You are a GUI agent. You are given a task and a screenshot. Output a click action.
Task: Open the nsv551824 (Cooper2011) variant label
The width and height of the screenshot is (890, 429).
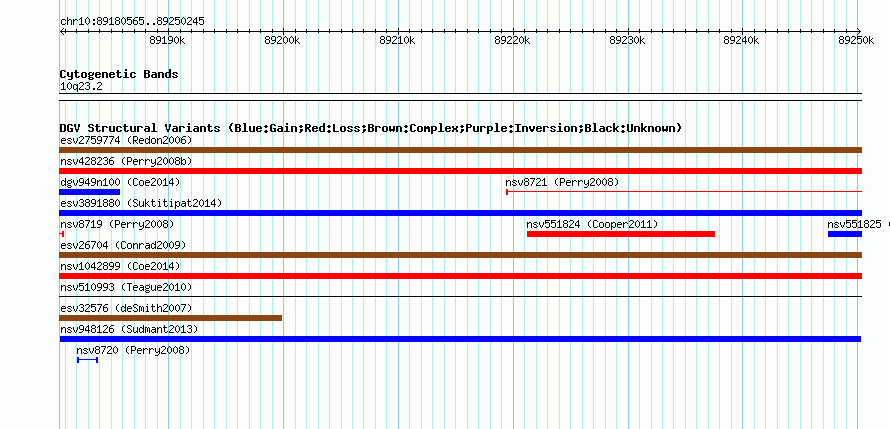pos(593,224)
